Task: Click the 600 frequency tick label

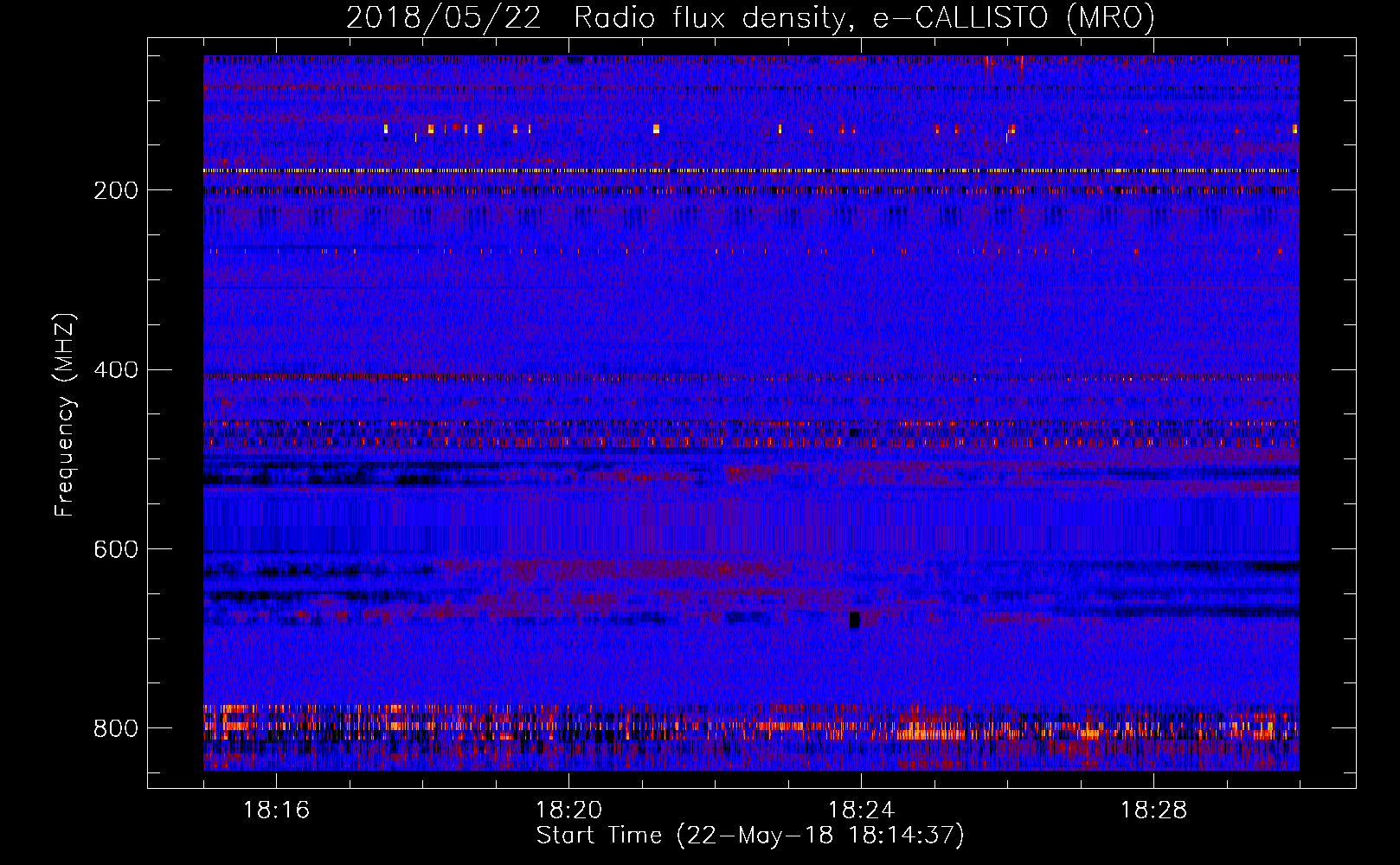Action: 116,550
